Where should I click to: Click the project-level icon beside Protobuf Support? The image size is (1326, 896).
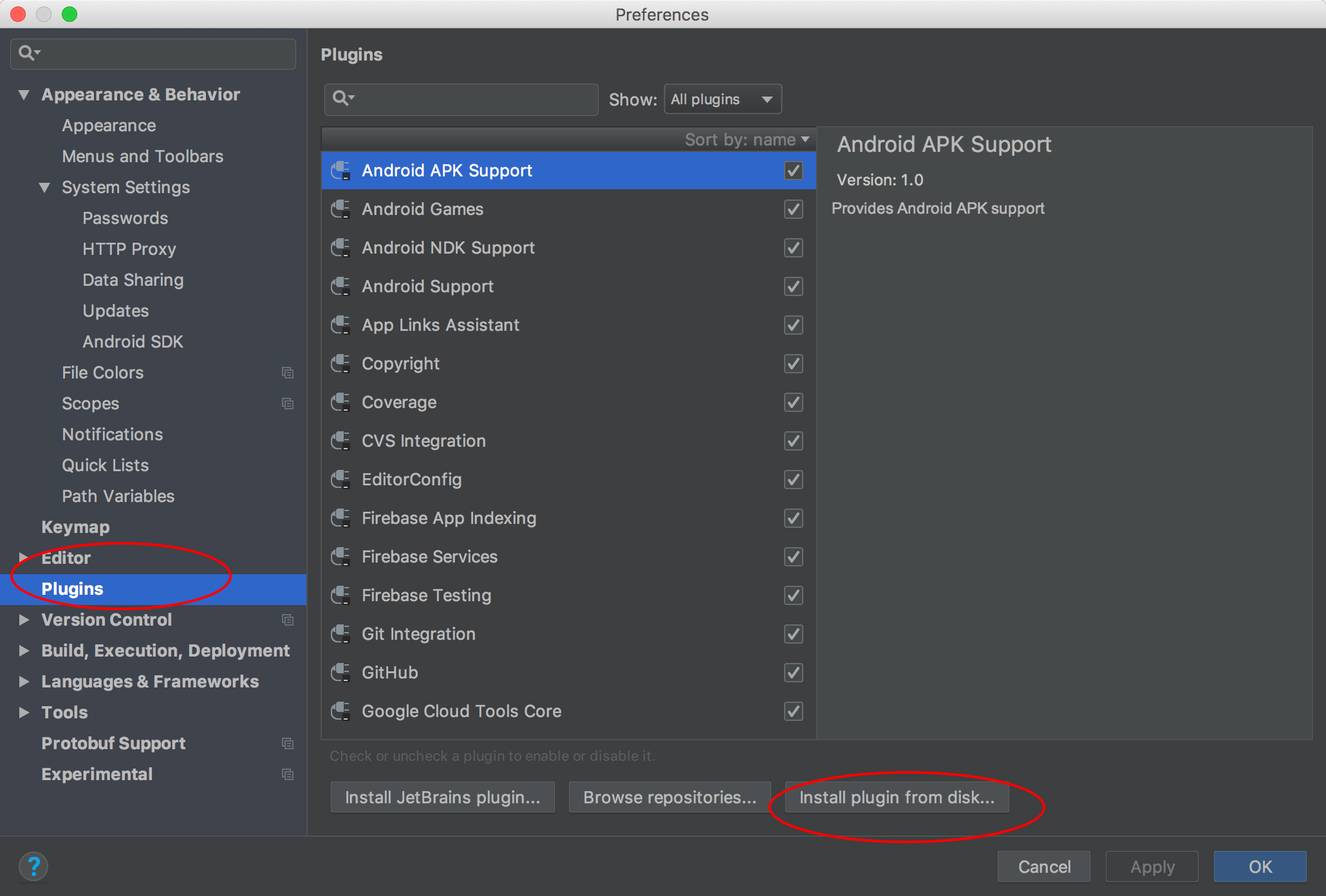point(288,743)
